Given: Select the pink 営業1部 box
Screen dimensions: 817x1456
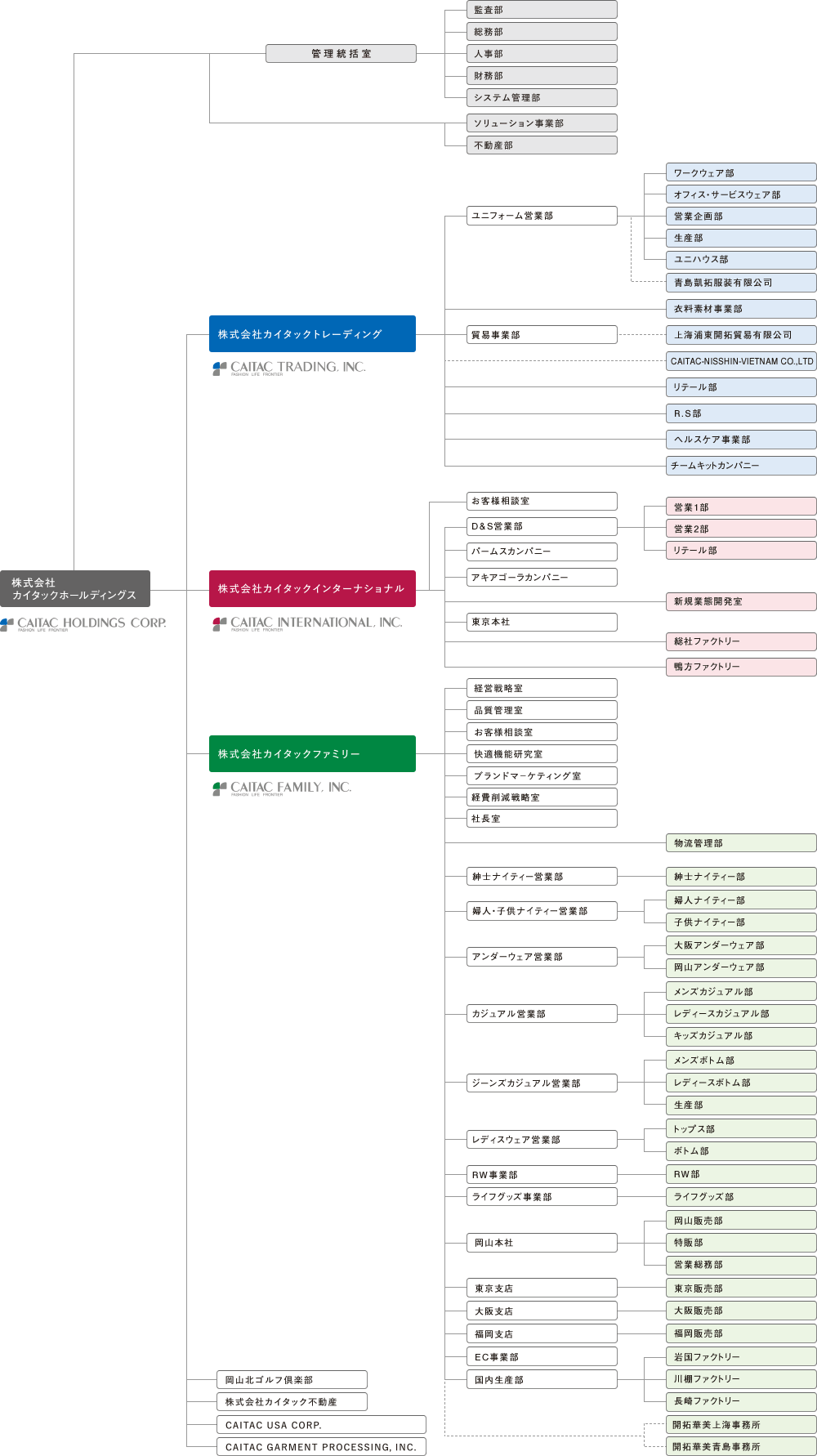Looking at the screenshot, I should pyautogui.click(x=741, y=507).
